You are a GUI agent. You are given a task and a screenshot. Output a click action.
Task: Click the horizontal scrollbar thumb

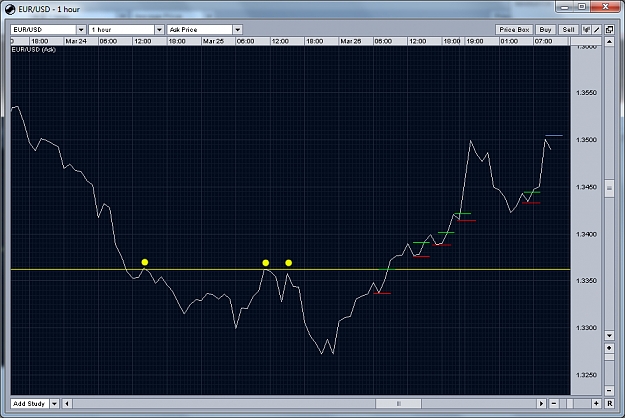pyautogui.click(x=398, y=404)
